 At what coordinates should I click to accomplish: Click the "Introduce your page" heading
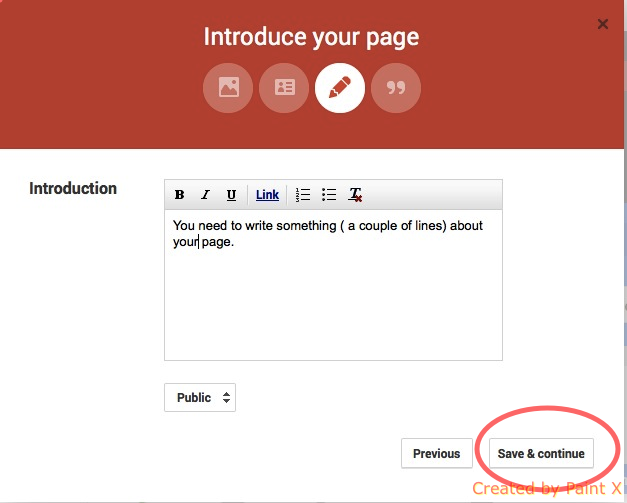point(311,38)
